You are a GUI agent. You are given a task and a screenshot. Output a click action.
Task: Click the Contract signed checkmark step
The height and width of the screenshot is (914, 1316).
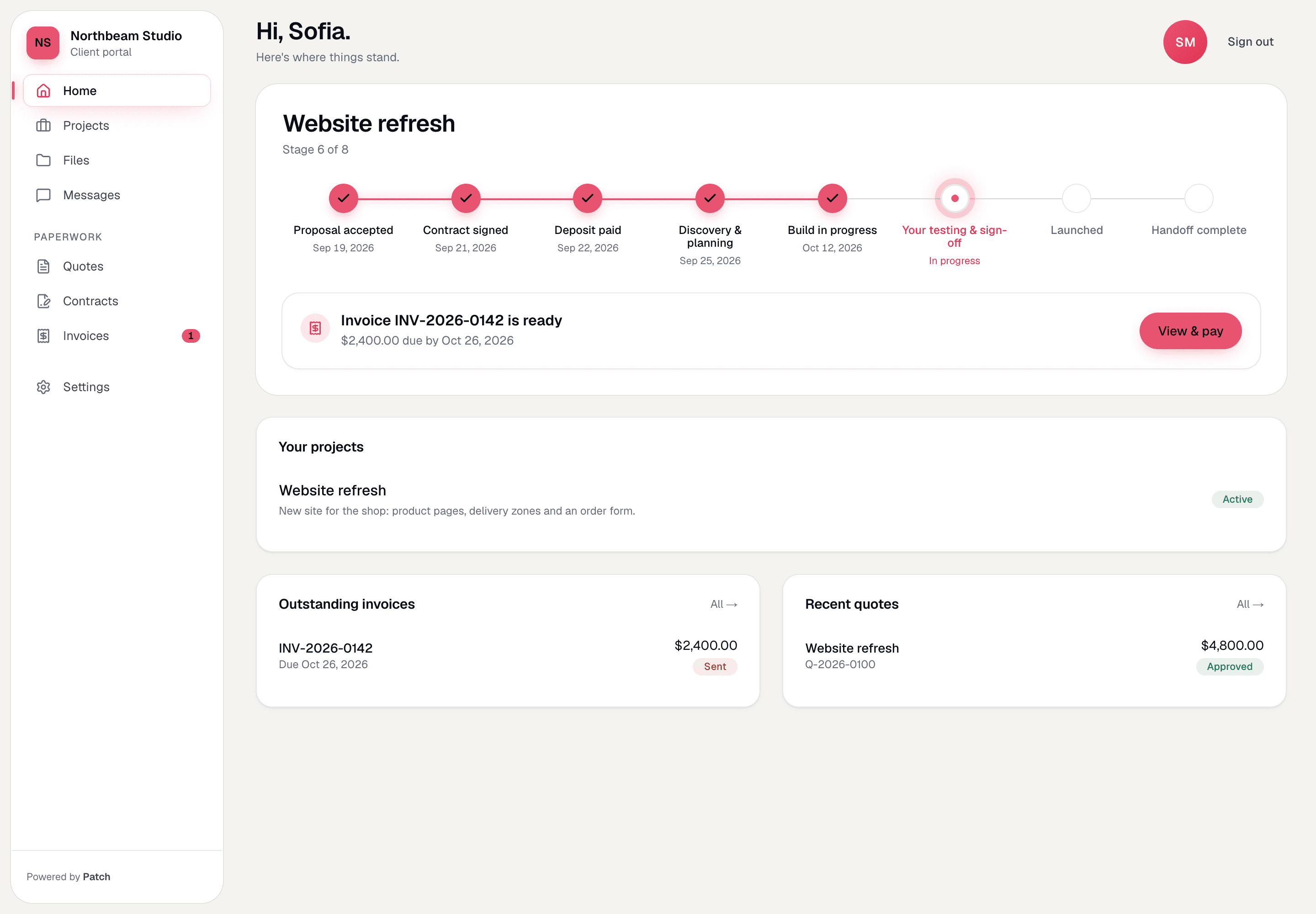click(x=466, y=199)
